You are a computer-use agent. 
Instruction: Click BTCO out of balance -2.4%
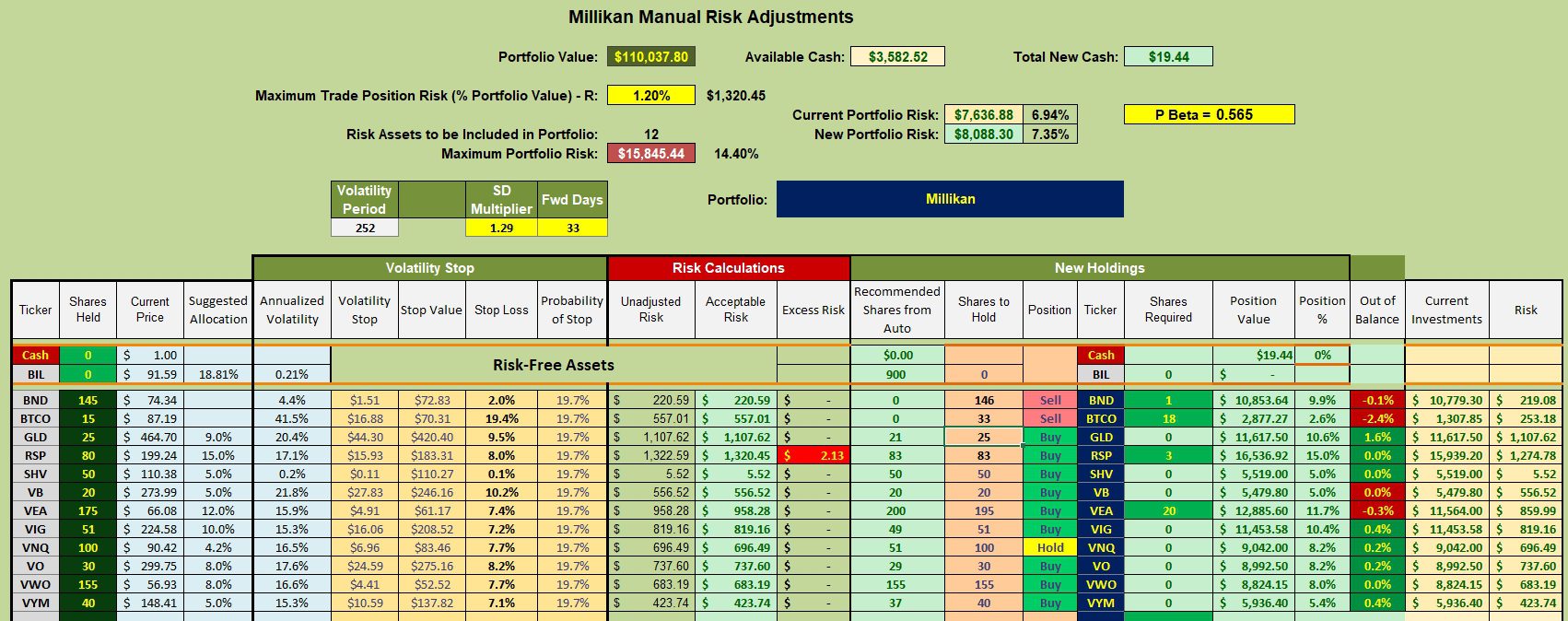pos(1377,418)
